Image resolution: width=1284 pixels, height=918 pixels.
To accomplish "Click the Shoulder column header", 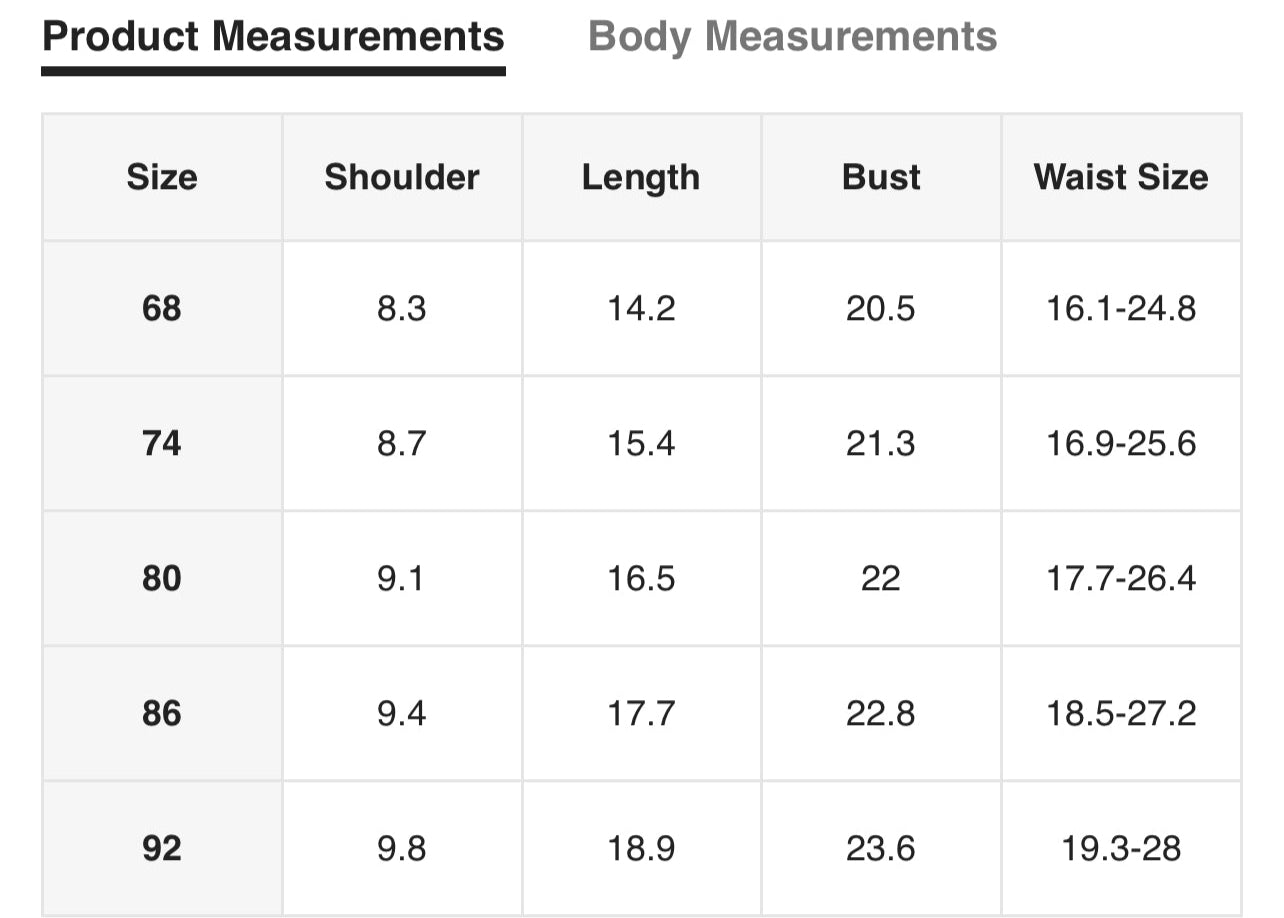I will point(402,177).
